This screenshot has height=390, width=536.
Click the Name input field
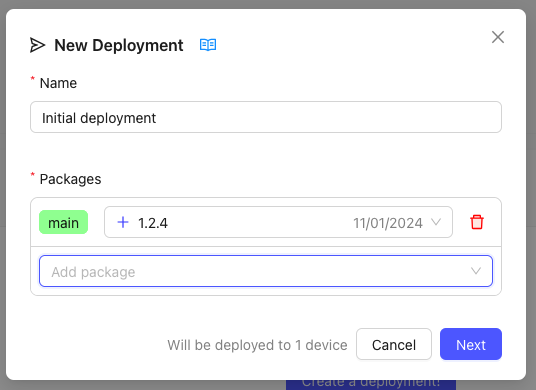266,117
